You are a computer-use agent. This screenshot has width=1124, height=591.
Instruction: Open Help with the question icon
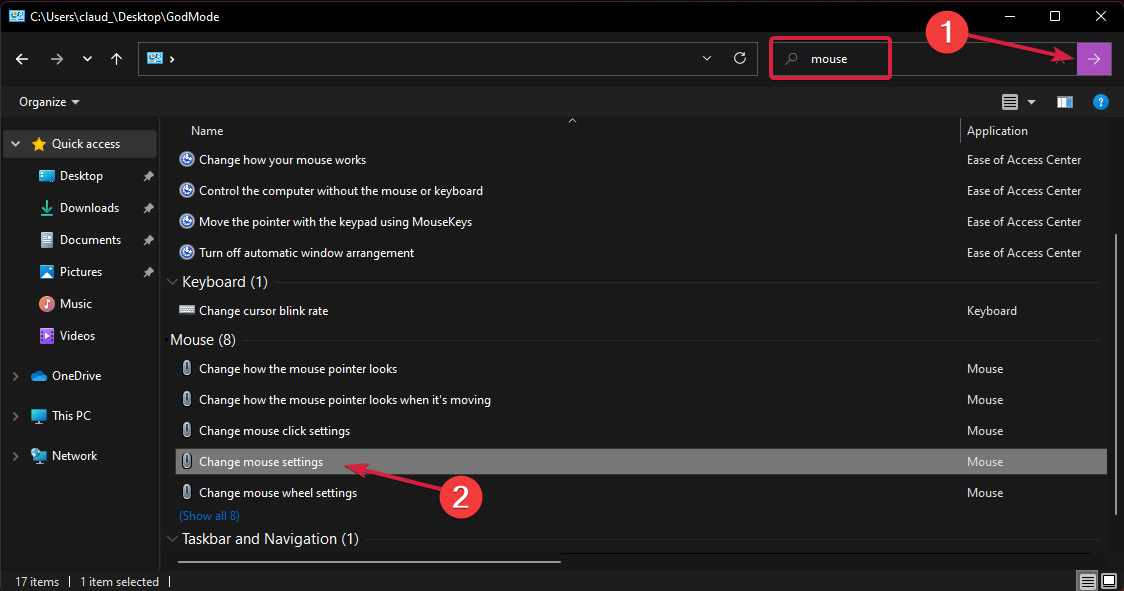click(x=1100, y=102)
